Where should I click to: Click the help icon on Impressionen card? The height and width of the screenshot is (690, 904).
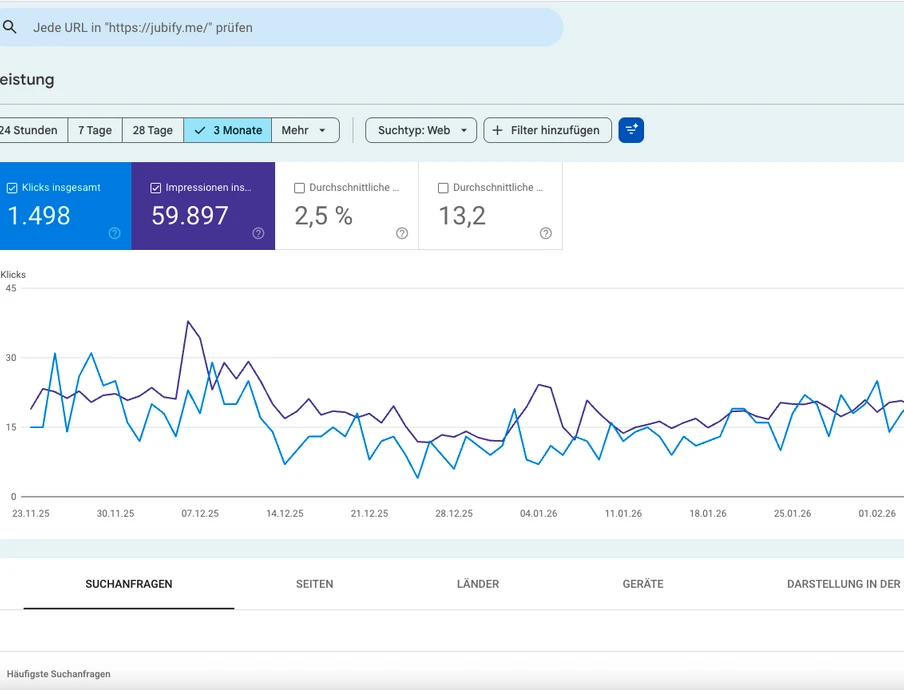click(258, 233)
